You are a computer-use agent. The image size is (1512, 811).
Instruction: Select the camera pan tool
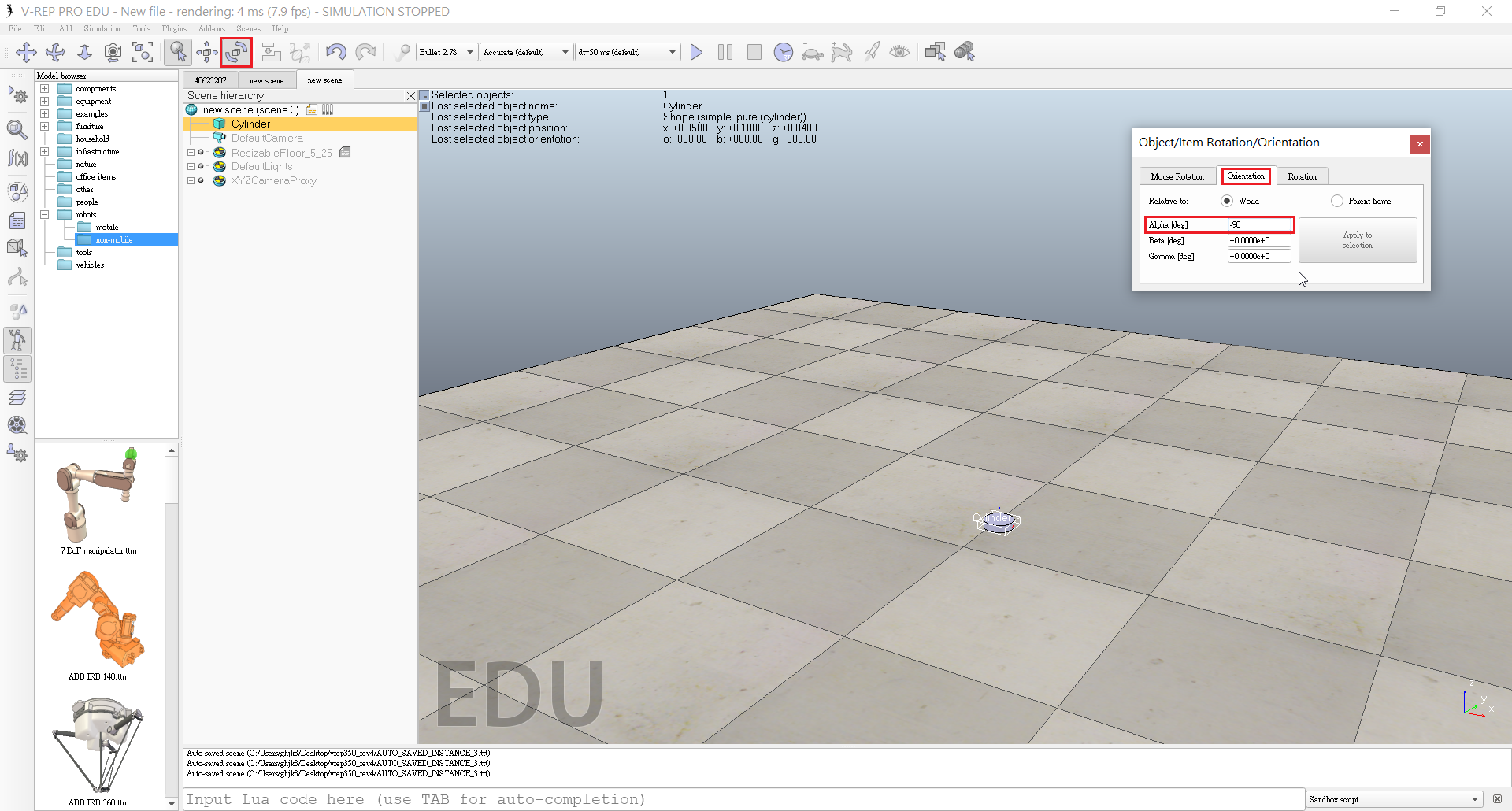coord(26,52)
